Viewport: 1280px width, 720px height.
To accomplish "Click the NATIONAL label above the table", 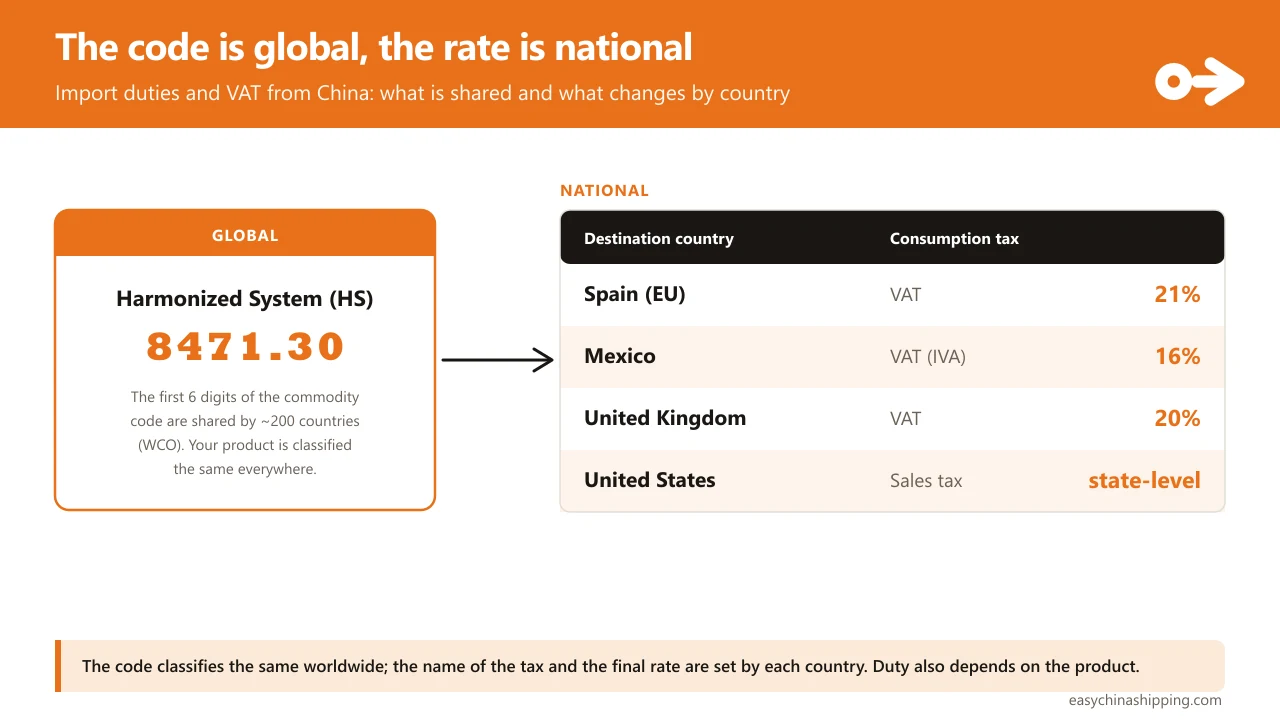I will 604,190.
